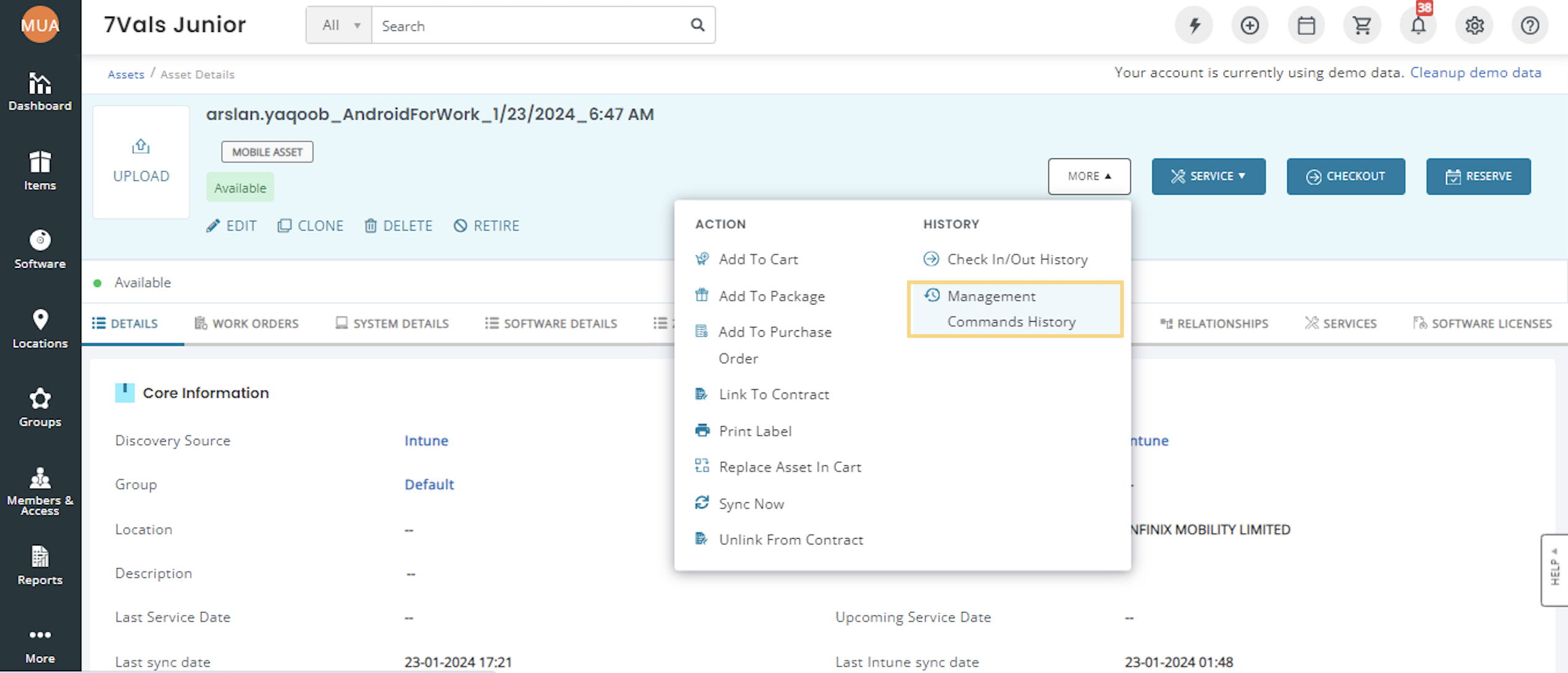Click the calendar icon in top bar
The height and width of the screenshot is (673, 1568).
pos(1306,26)
